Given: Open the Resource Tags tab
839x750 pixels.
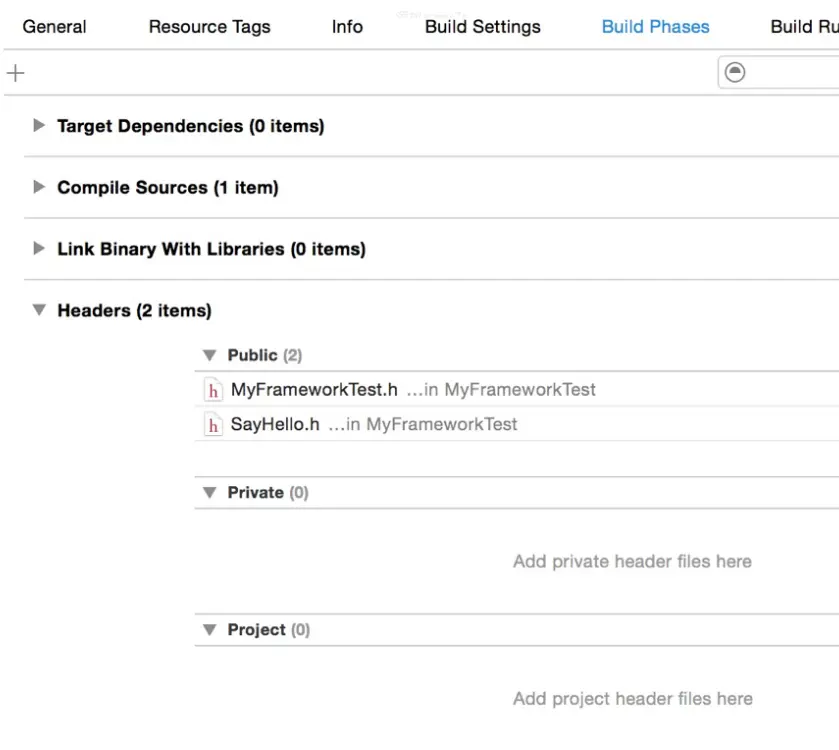Looking at the screenshot, I should pos(209,27).
